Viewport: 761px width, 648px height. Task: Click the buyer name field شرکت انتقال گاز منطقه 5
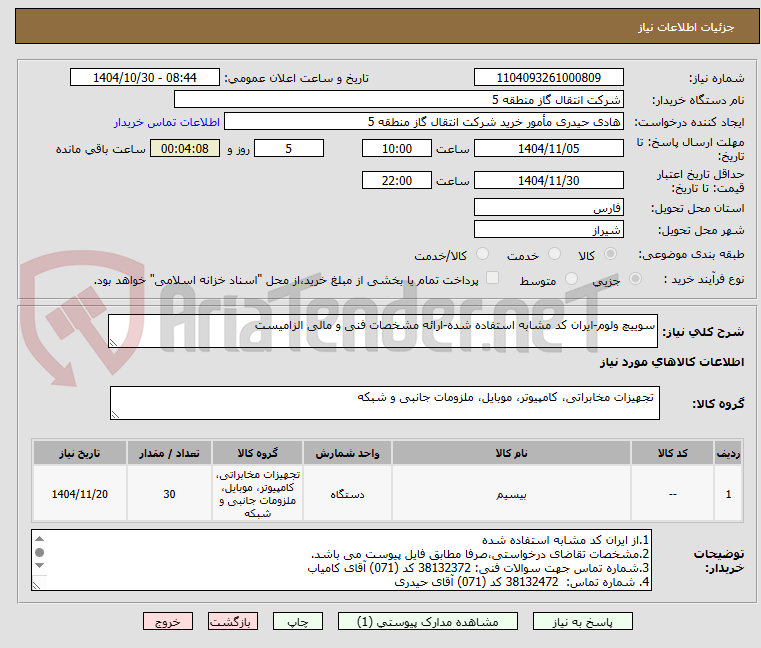pyautogui.click(x=398, y=100)
